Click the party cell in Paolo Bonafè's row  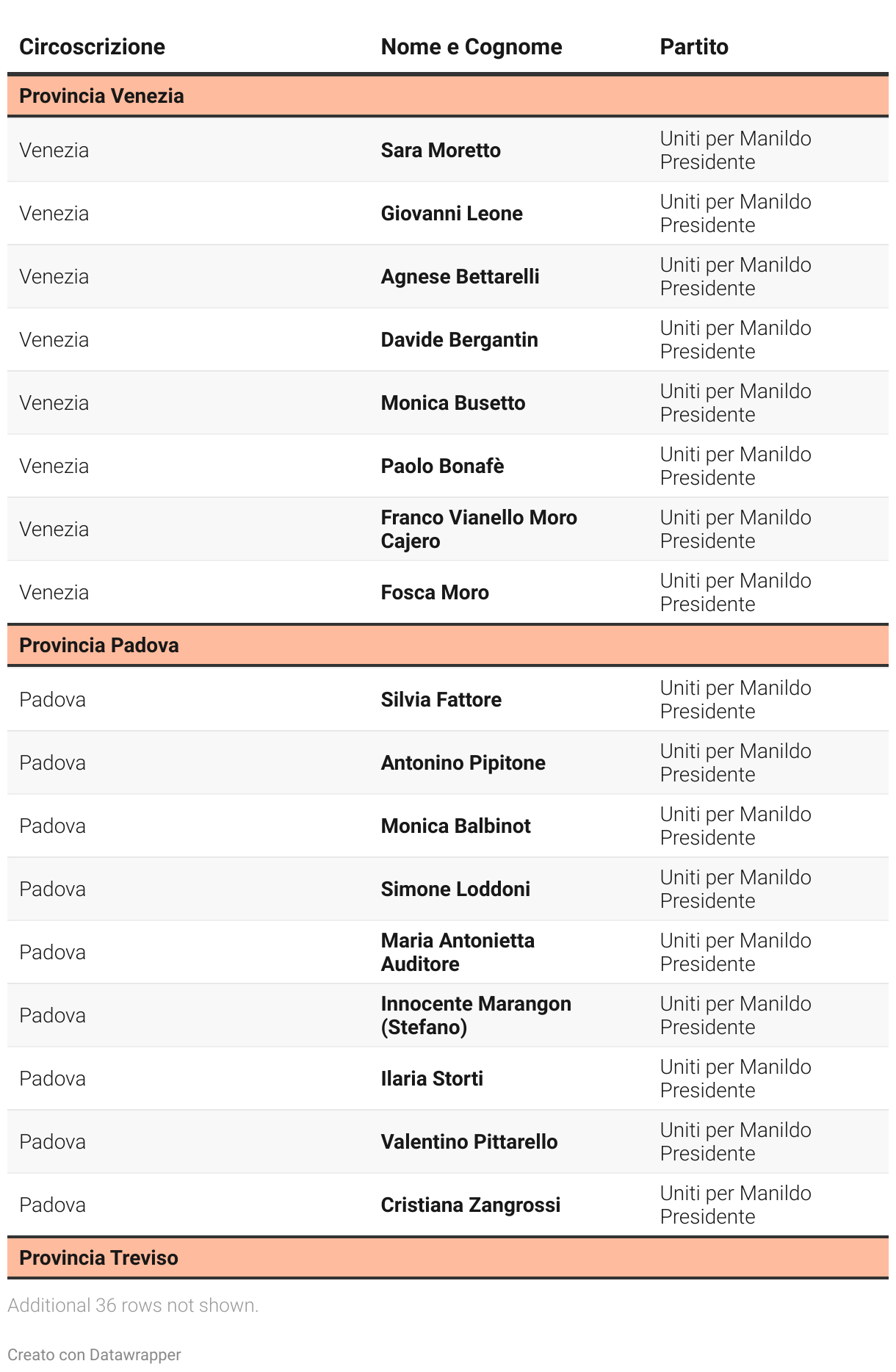[x=735, y=466]
